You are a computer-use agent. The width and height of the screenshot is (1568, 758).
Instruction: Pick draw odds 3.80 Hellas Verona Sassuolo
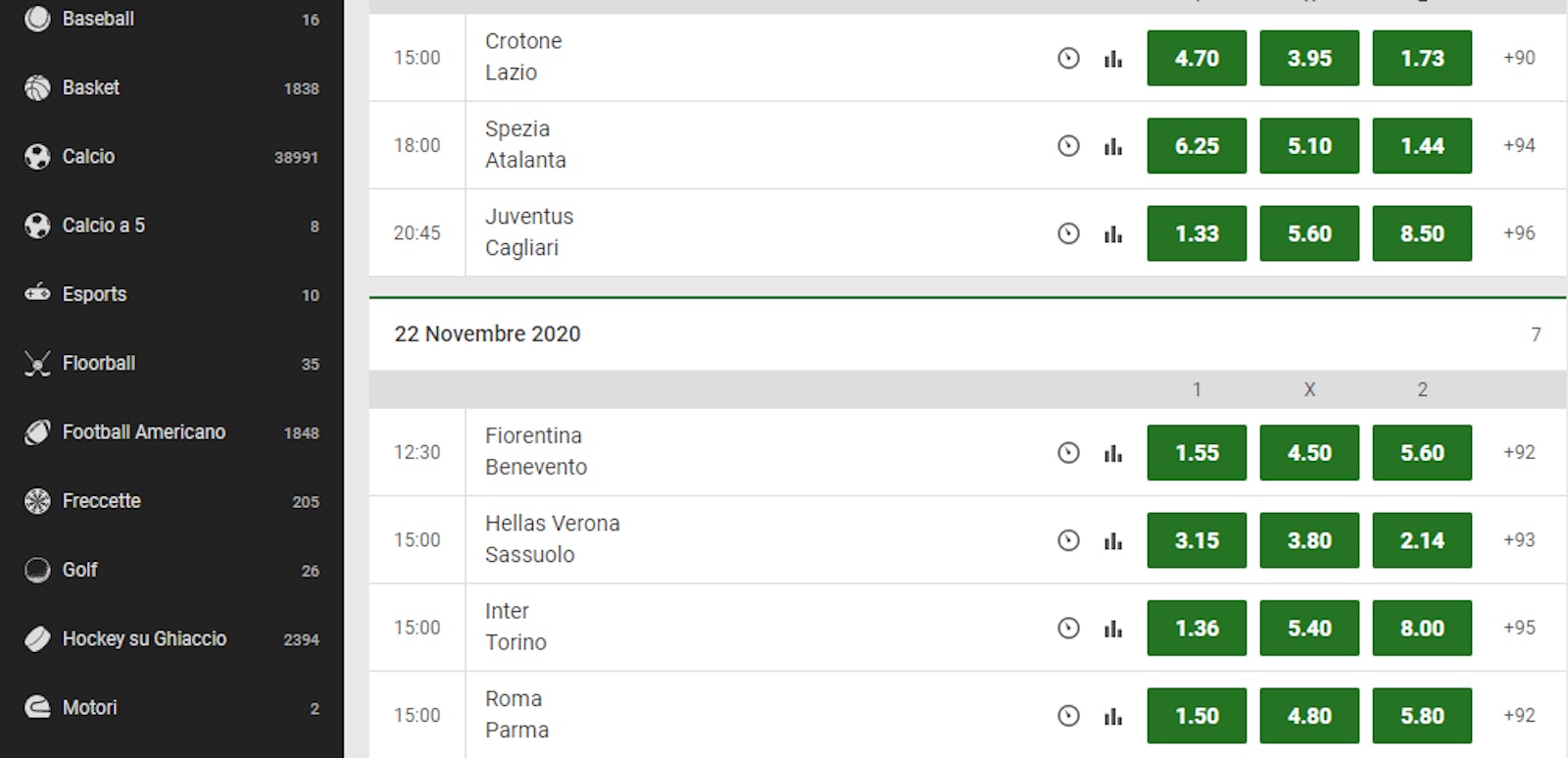tap(1309, 540)
